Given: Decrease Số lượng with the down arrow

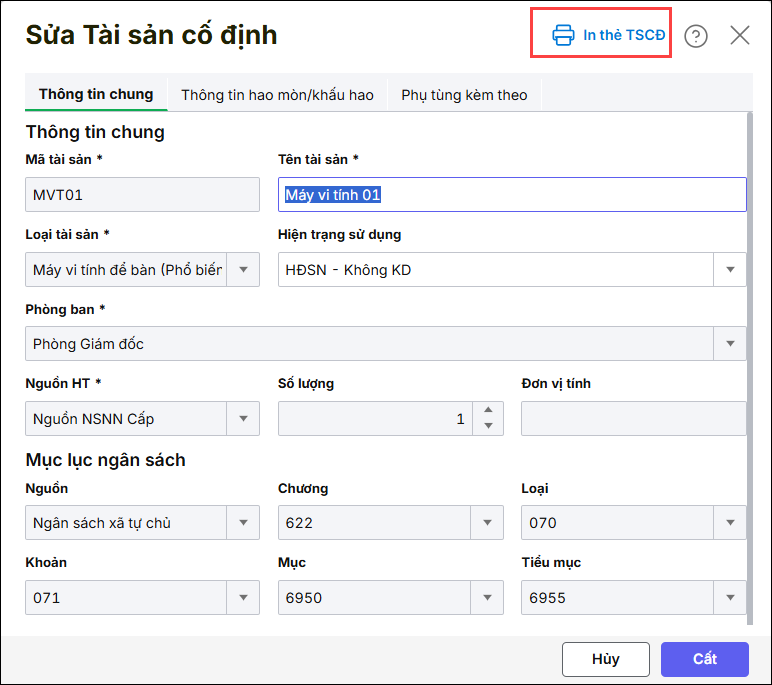Looking at the screenshot, I should pos(488,427).
